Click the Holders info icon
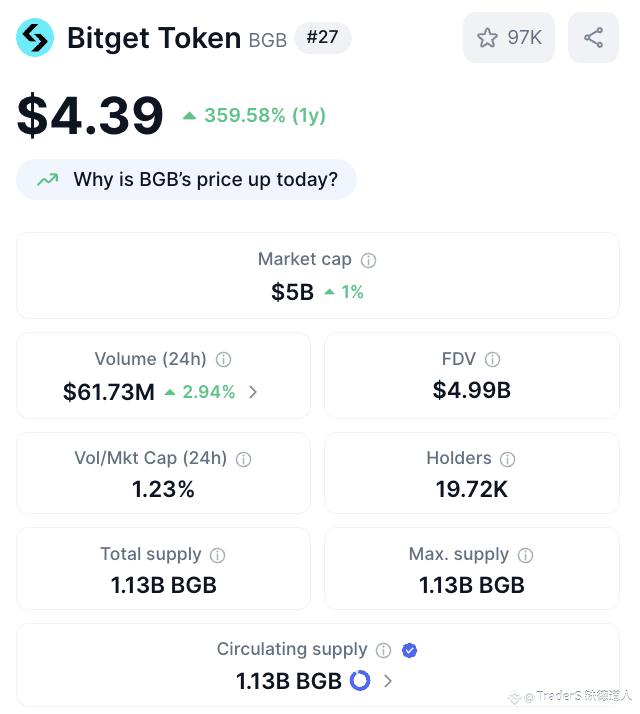Viewport: 640px width, 714px height. 507,459
